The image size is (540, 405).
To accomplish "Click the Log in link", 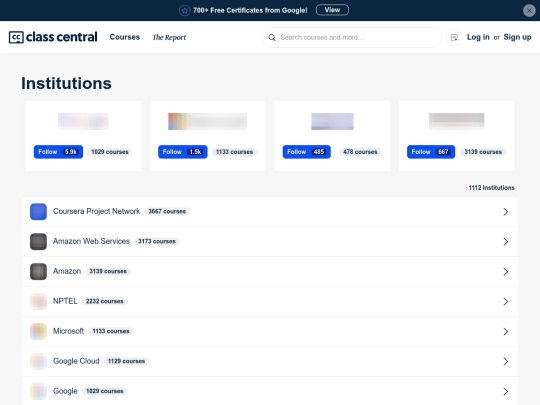I will pyautogui.click(x=478, y=37).
